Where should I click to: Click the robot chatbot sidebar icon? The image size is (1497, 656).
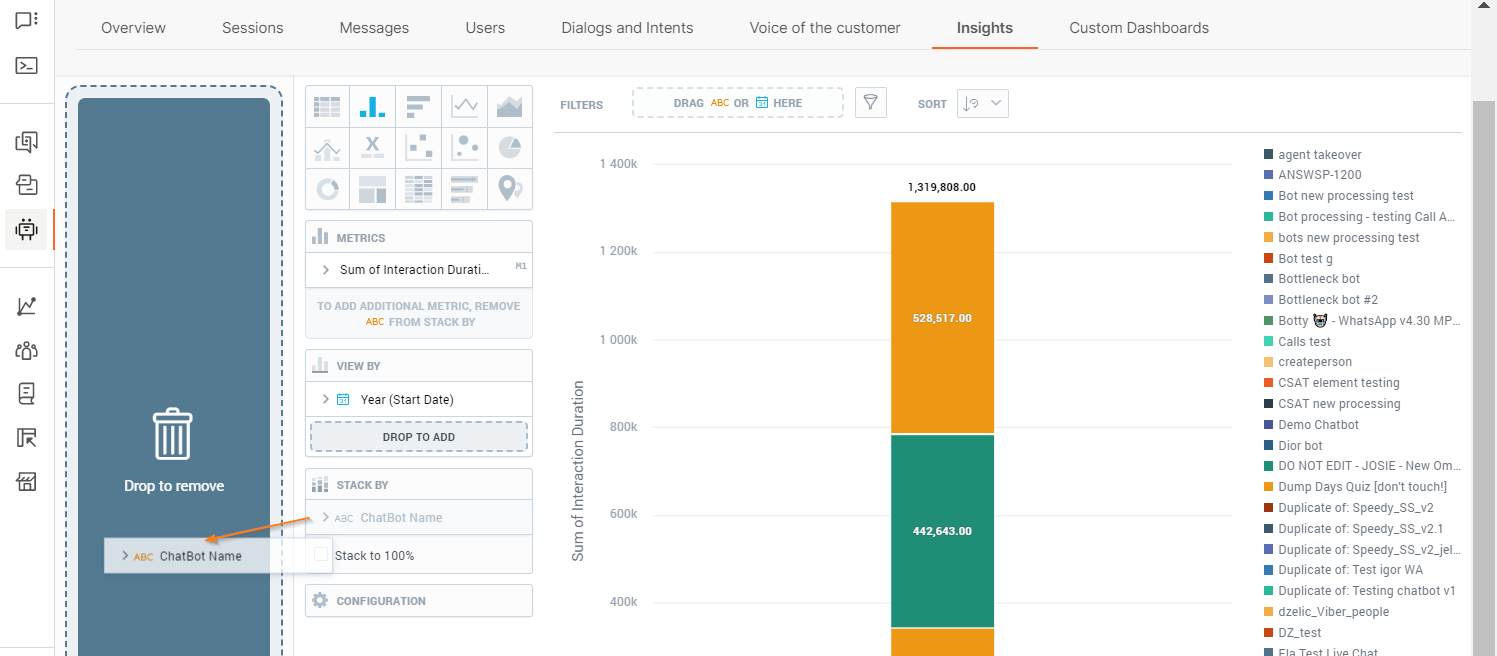(27, 229)
